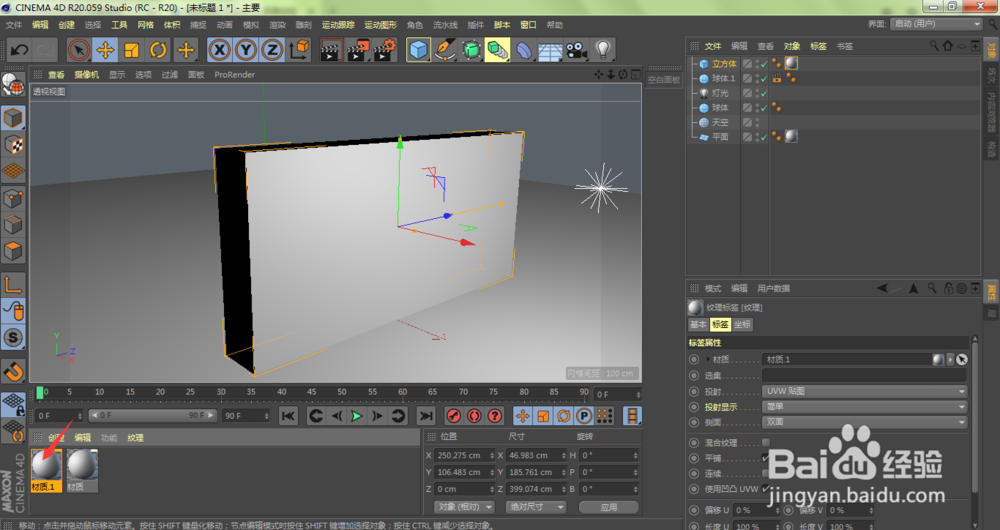
Task: Select the 灯光 object in tree
Action: click(720, 93)
